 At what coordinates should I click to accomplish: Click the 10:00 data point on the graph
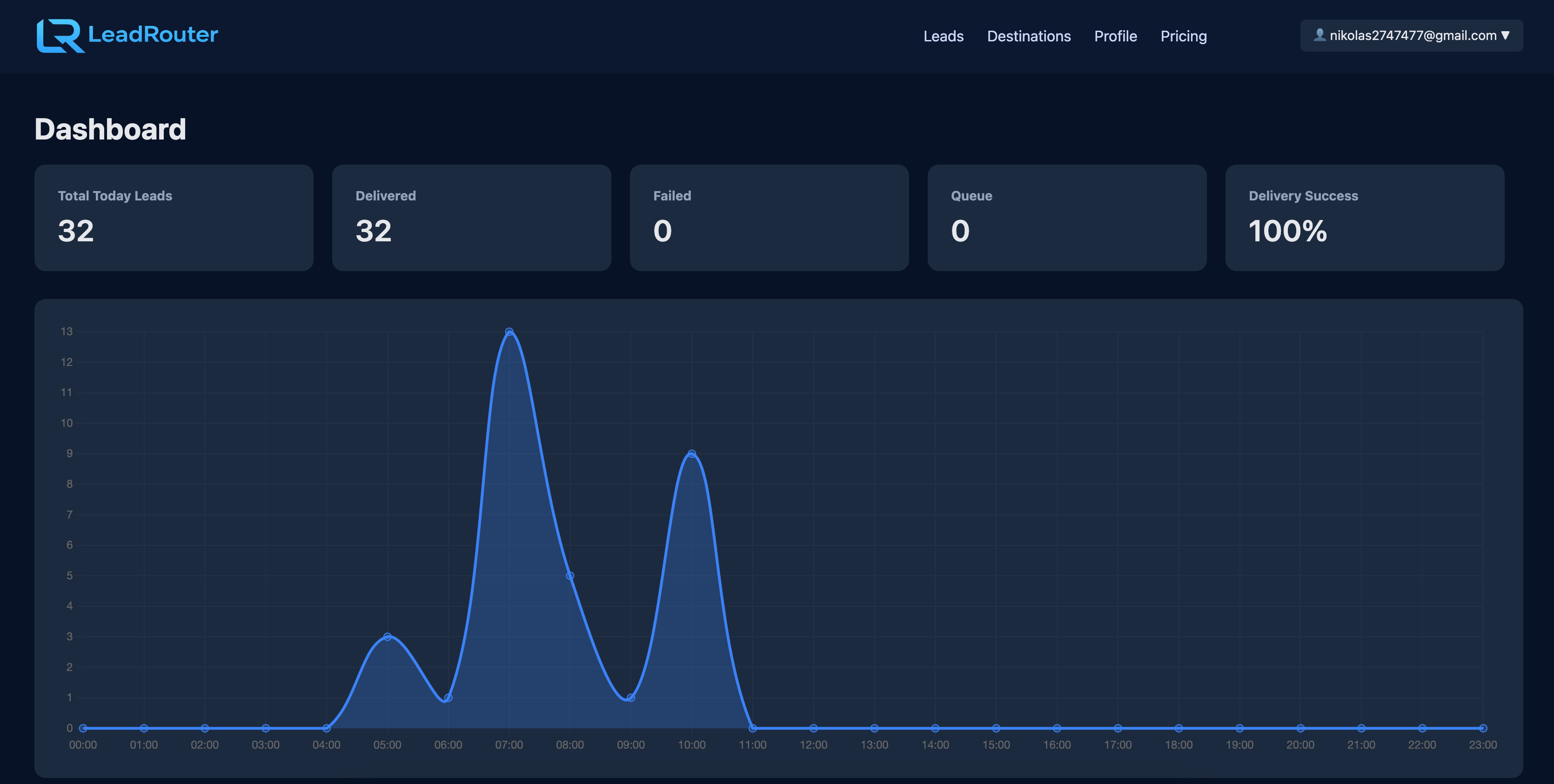692,453
